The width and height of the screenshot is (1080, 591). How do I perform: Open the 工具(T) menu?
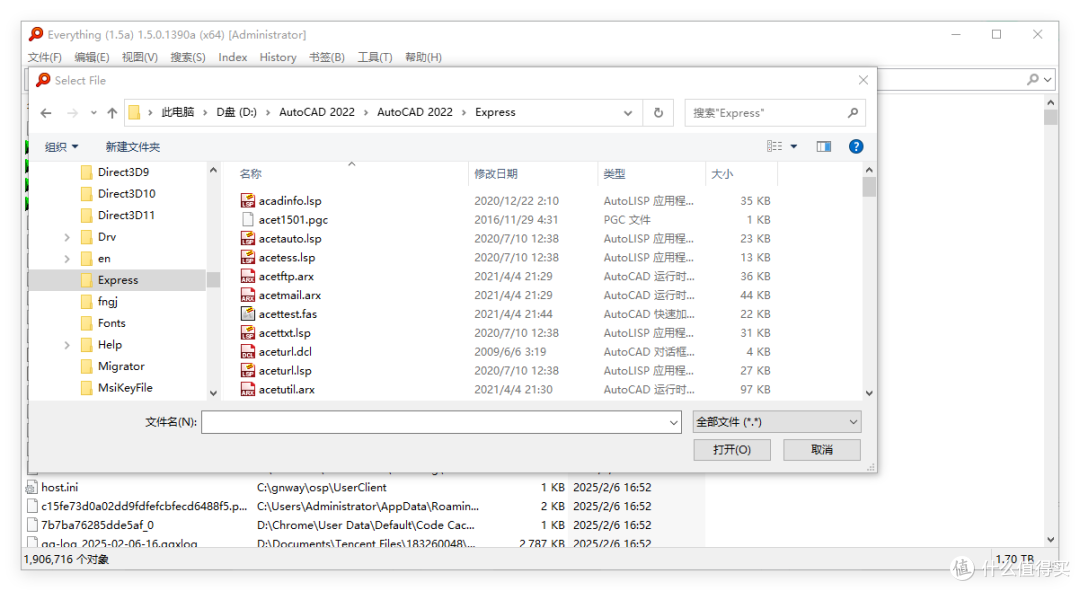click(x=375, y=57)
